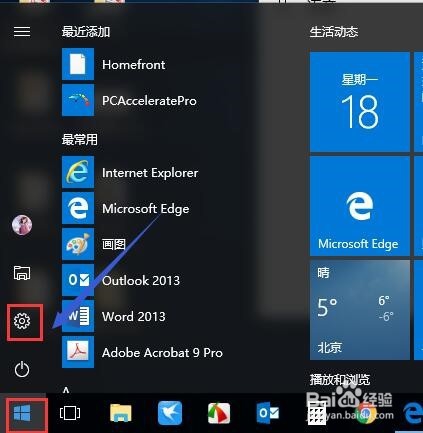Click Microsoft Edge icon in app list

click(x=78, y=208)
